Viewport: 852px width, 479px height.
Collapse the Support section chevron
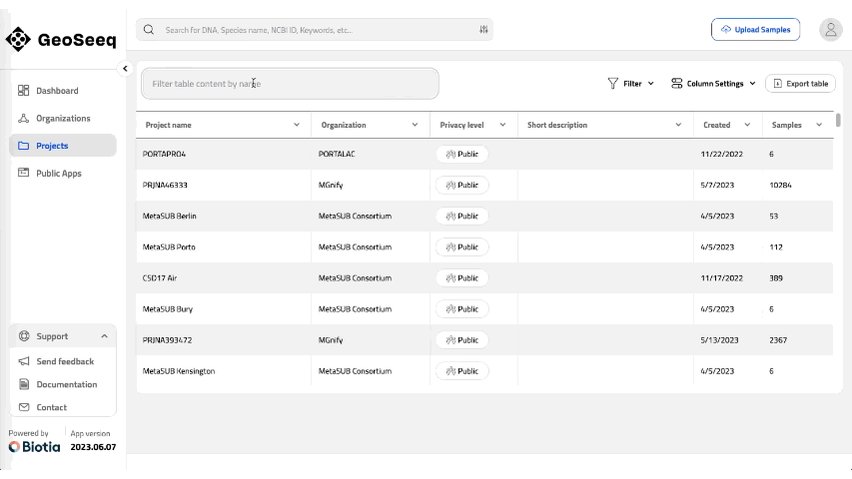104,336
